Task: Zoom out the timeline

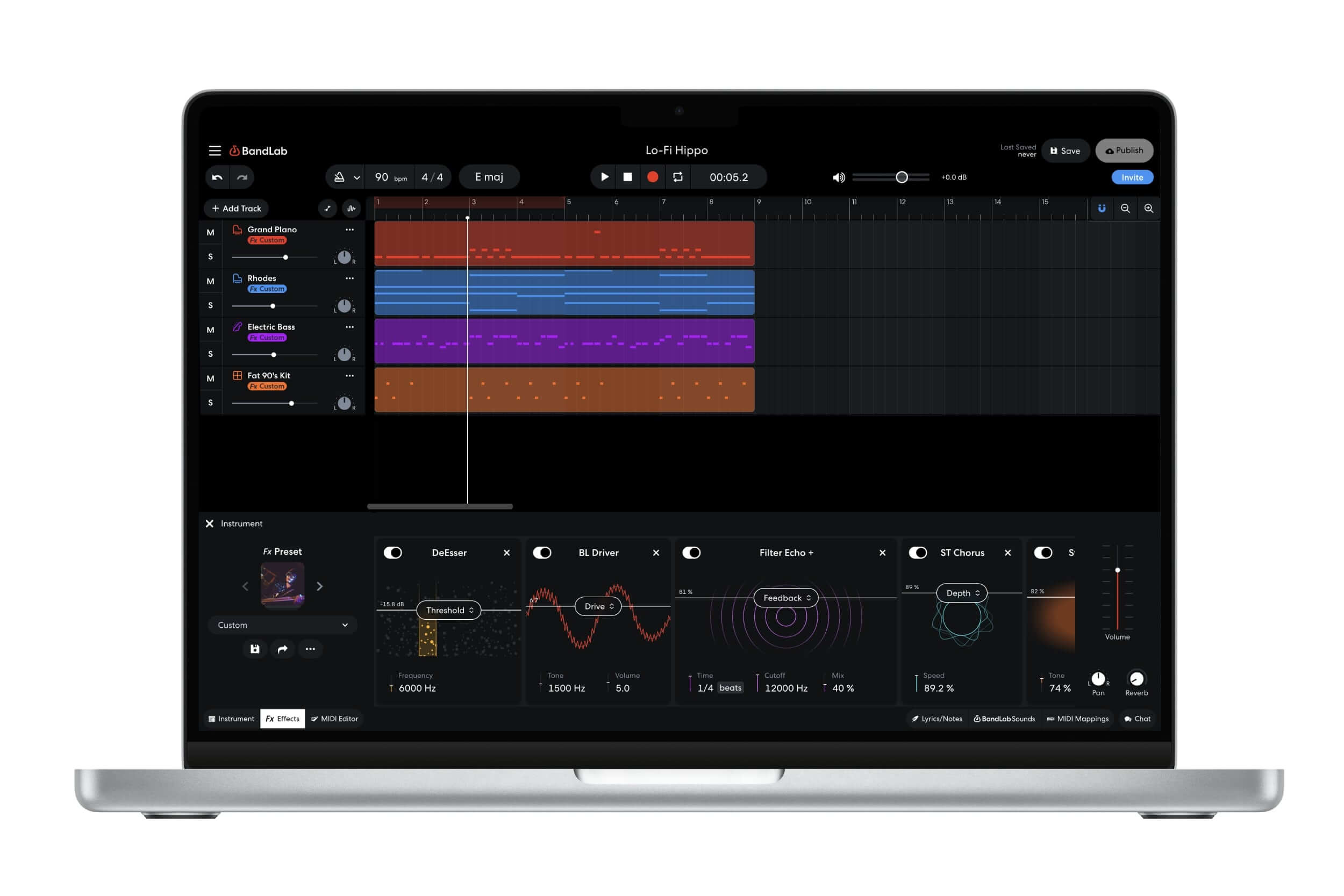Action: [x=1125, y=209]
